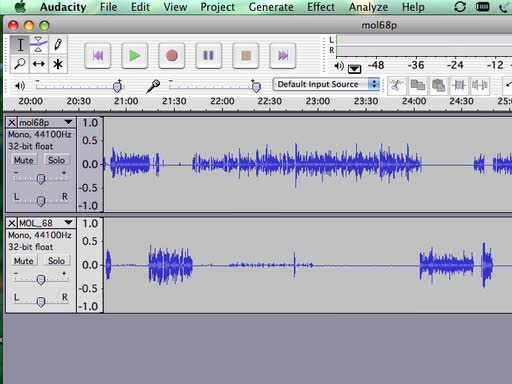Mute the mol68p track

coord(24,160)
